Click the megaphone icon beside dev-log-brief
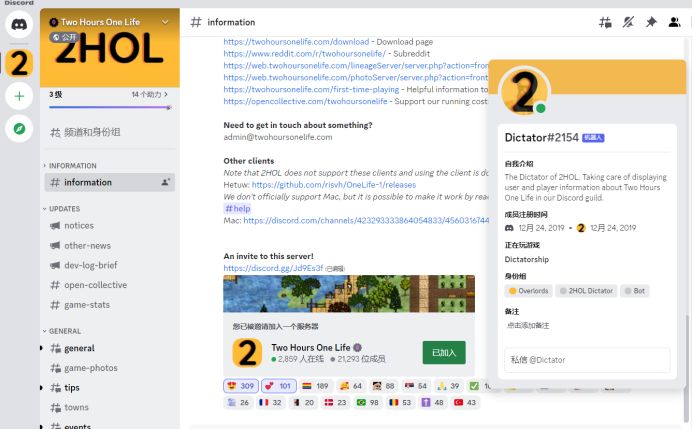Image resolution: width=693 pixels, height=429 pixels. 55,265
